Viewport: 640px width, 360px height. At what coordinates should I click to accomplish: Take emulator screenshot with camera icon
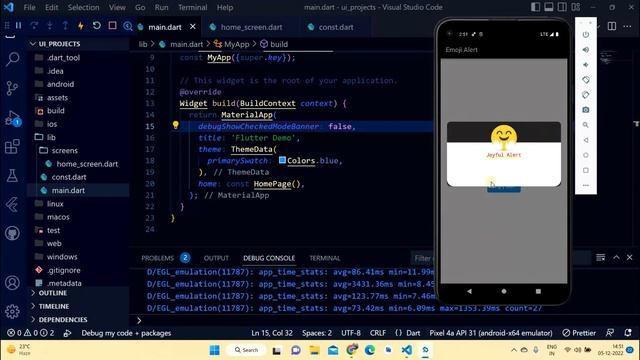click(x=586, y=110)
